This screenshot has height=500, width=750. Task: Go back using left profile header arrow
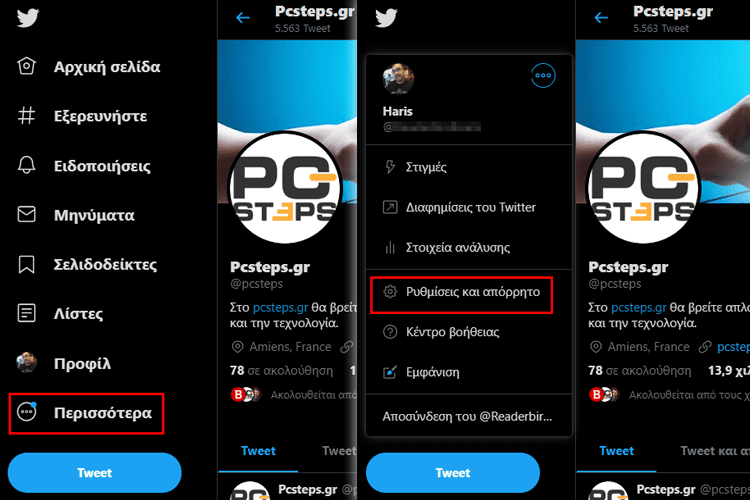point(243,18)
